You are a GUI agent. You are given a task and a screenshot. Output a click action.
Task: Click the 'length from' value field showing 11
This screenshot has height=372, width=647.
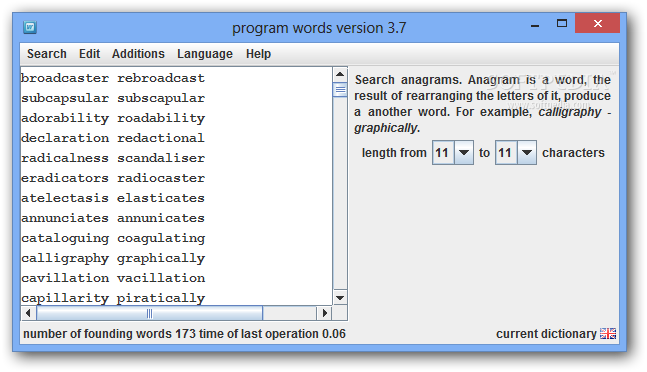(x=443, y=153)
